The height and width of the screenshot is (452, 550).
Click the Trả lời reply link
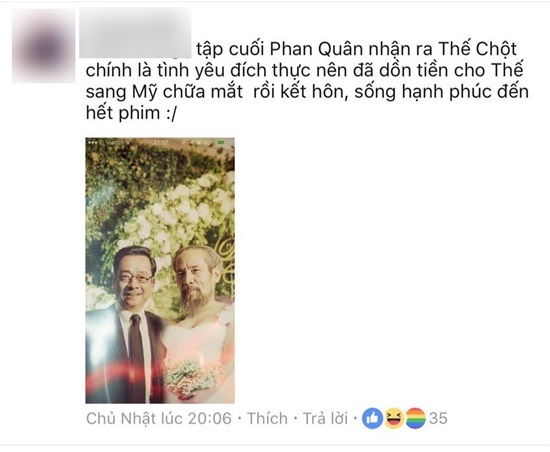click(x=325, y=418)
